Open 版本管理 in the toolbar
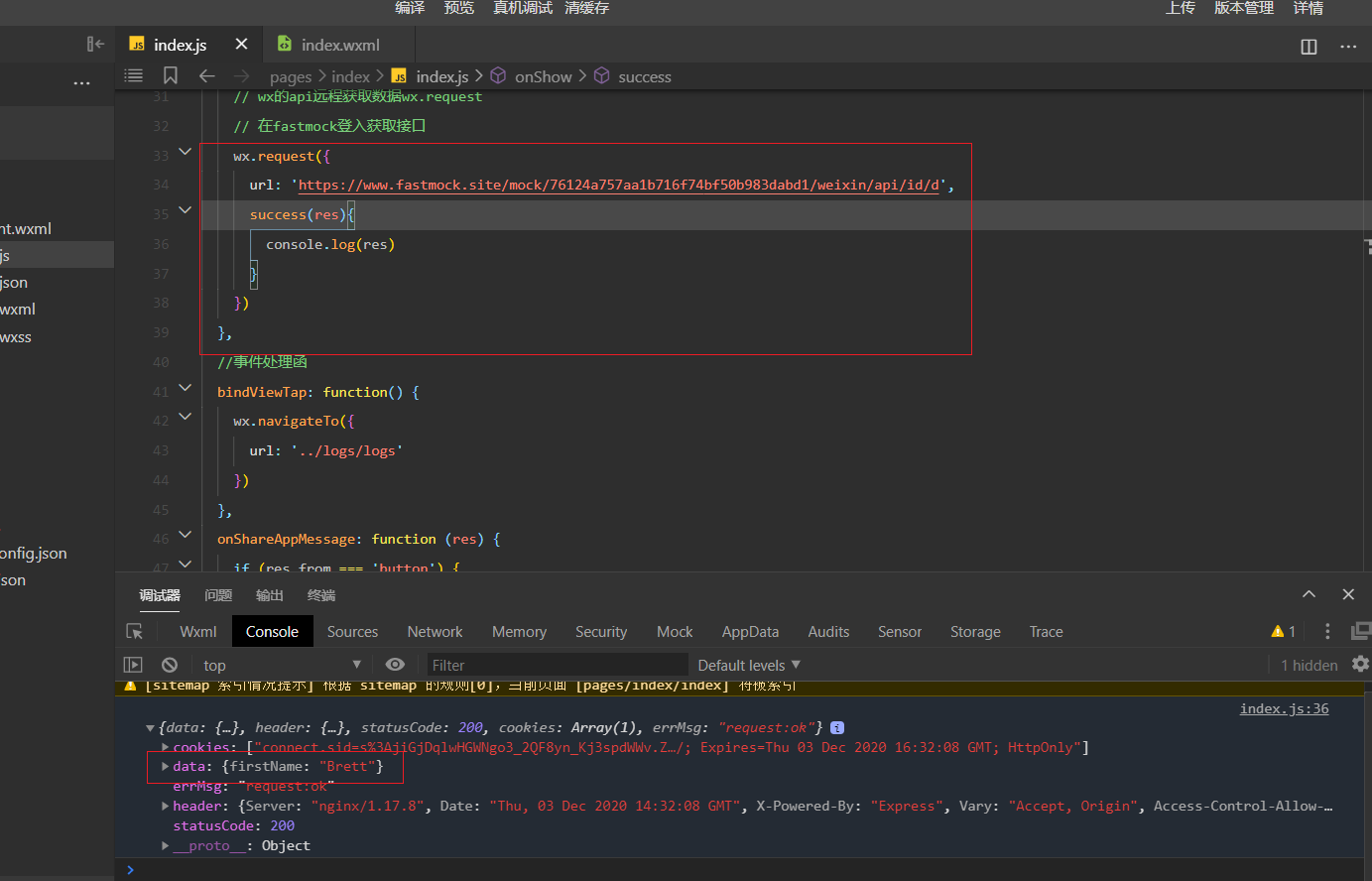Screen dimensions: 1372x881 tap(1244, 8)
